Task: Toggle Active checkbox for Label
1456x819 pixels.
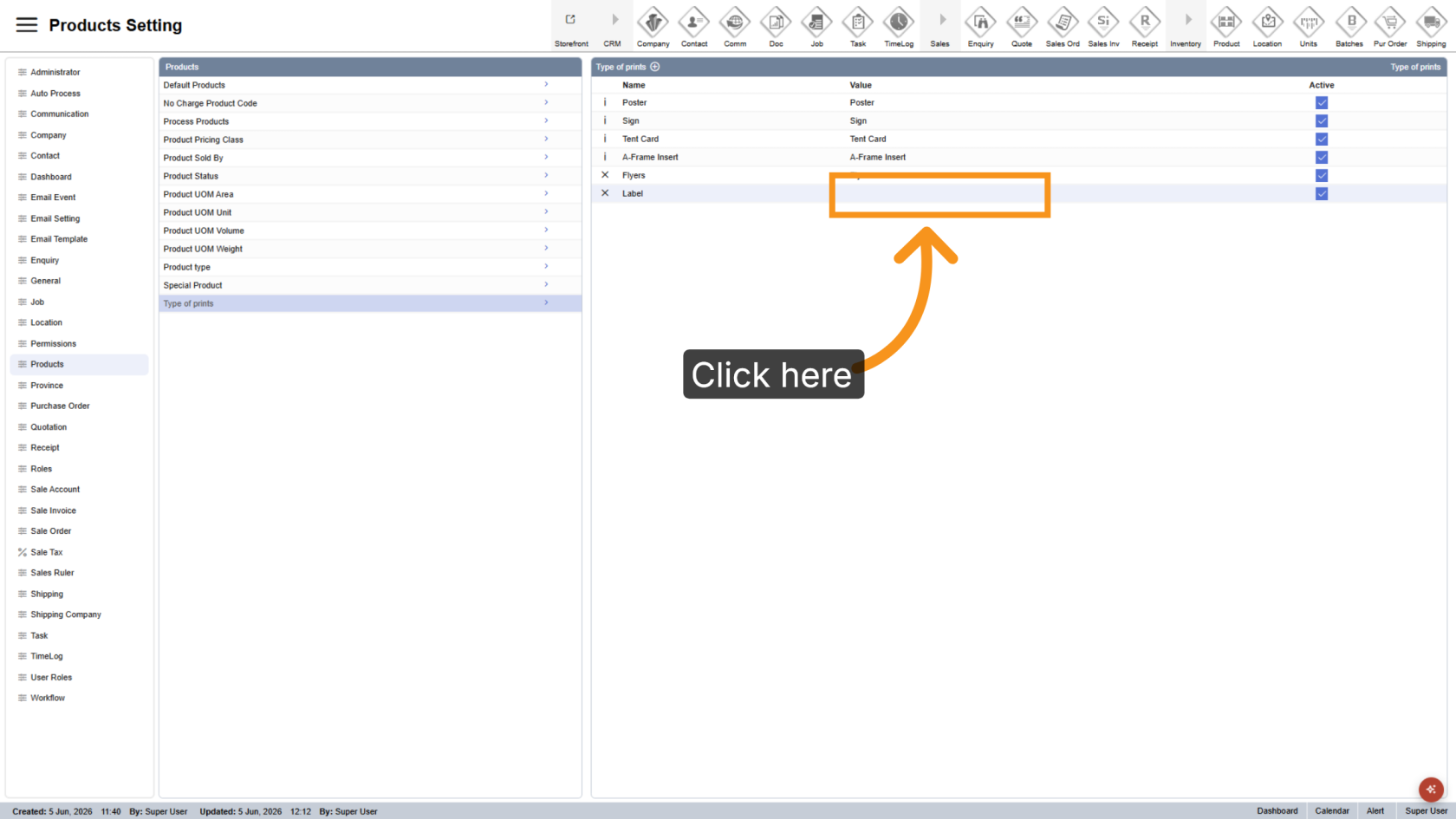Action: click(x=1322, y=193)
